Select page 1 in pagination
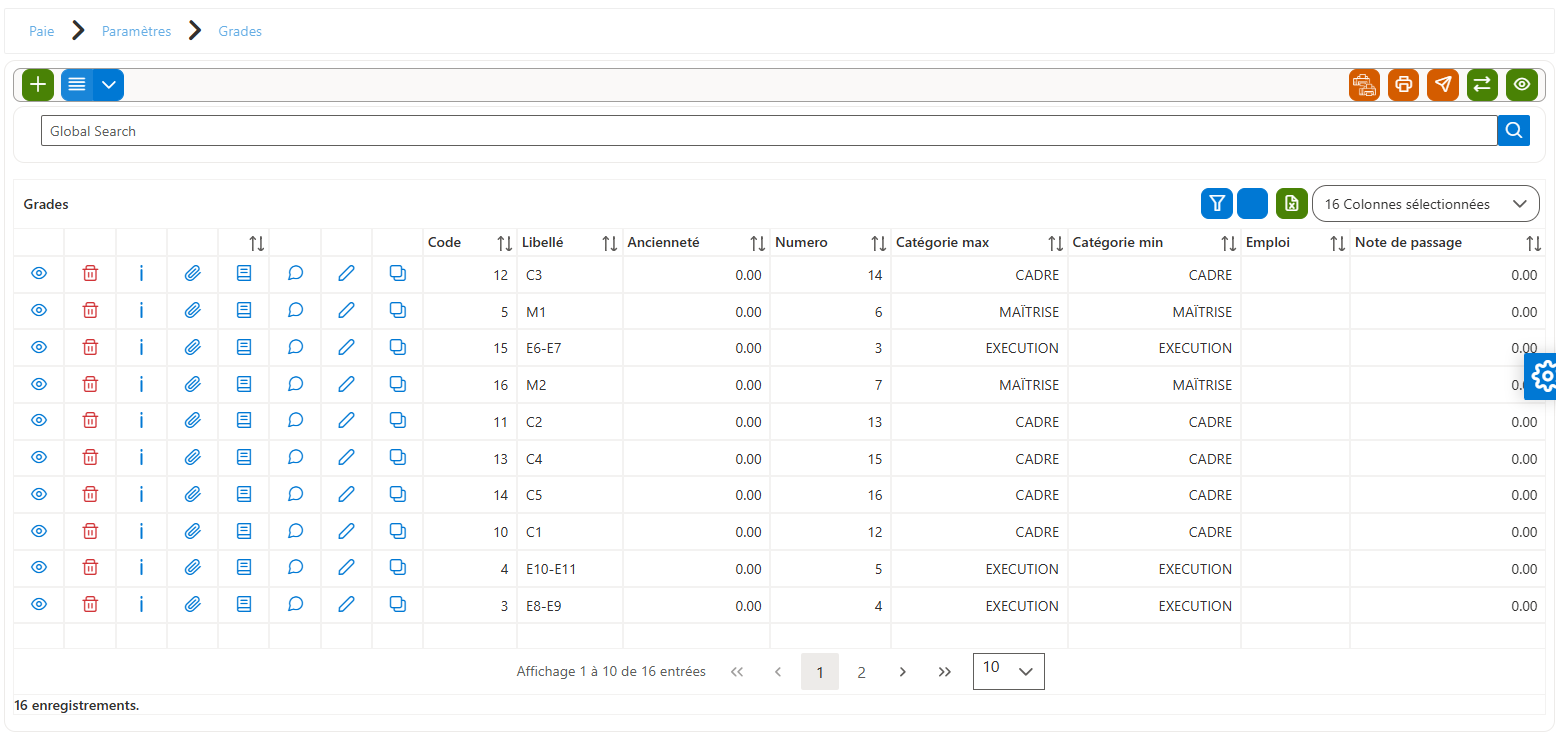Image resolution: width=1556 pixels, height=733 pixels. coord(820,672)
